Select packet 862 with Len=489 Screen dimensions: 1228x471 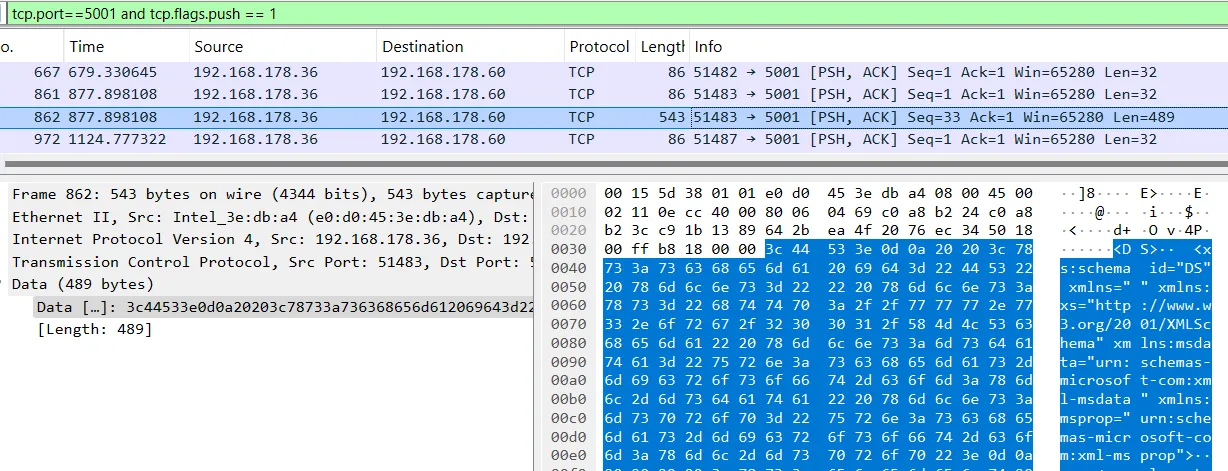pos(400,117)
